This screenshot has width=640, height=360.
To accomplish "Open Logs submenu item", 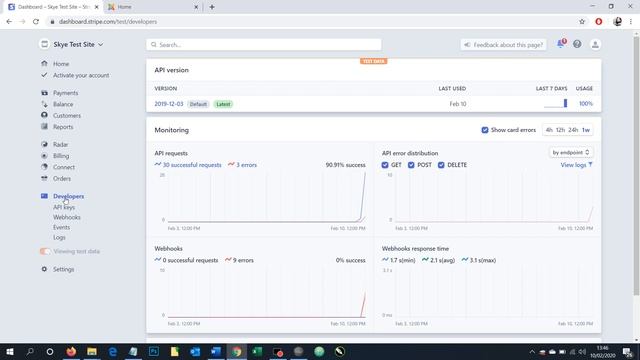I will 59,237.
